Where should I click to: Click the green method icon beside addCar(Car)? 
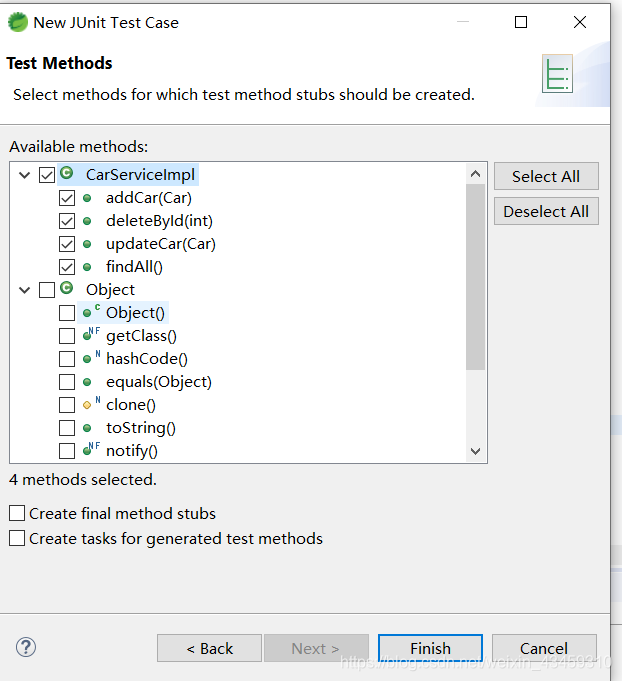coord(87,198)
